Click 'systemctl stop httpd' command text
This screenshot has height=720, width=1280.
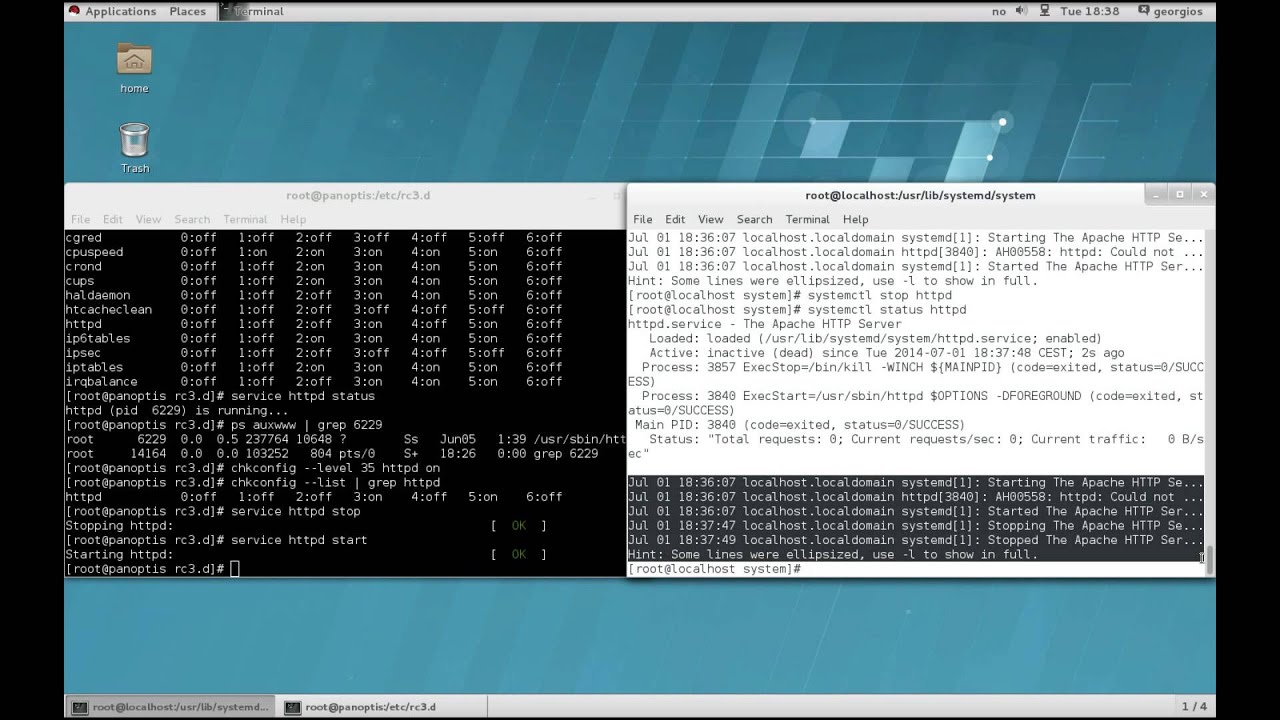[880, 295]
